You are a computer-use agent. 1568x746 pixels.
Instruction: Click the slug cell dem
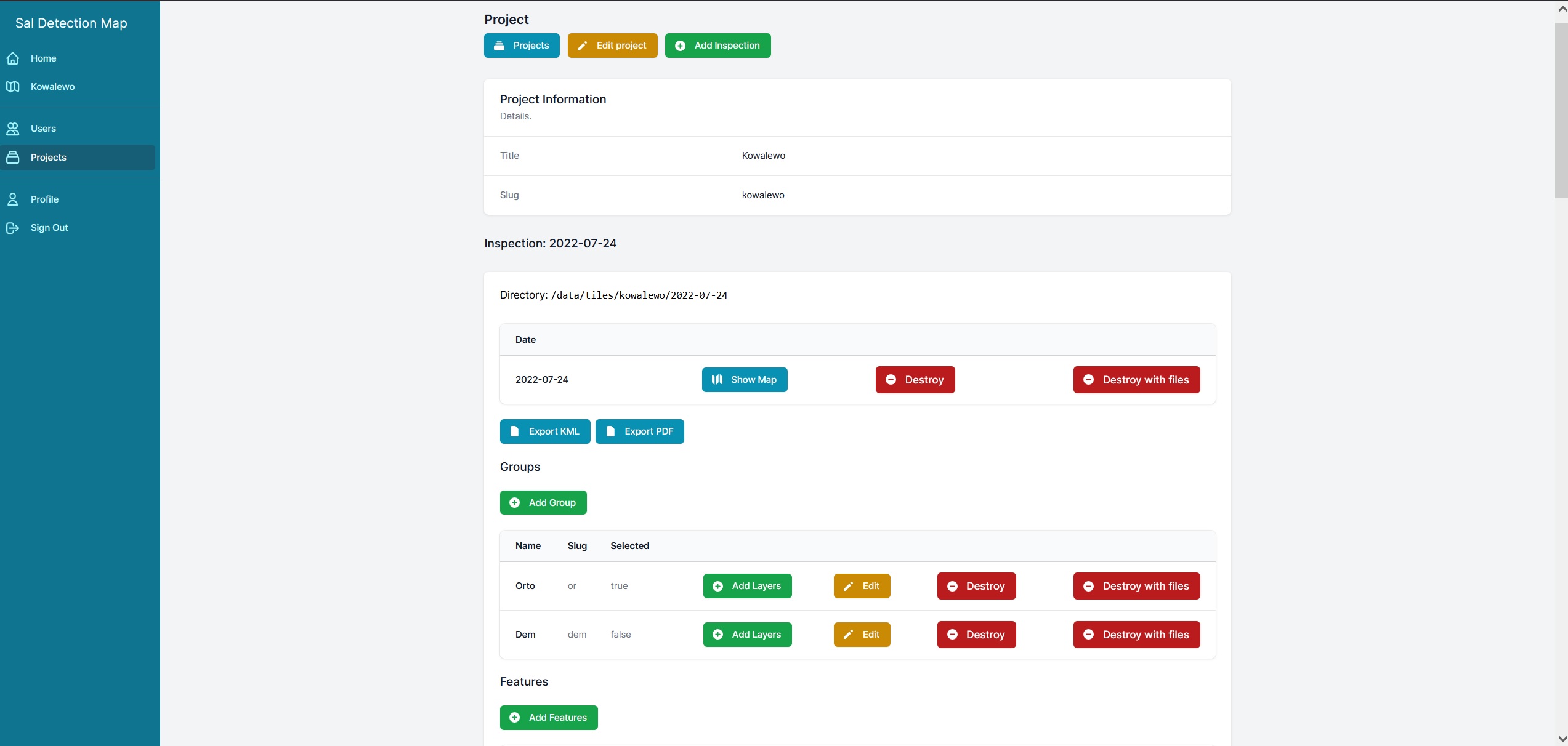click(577, 635)
